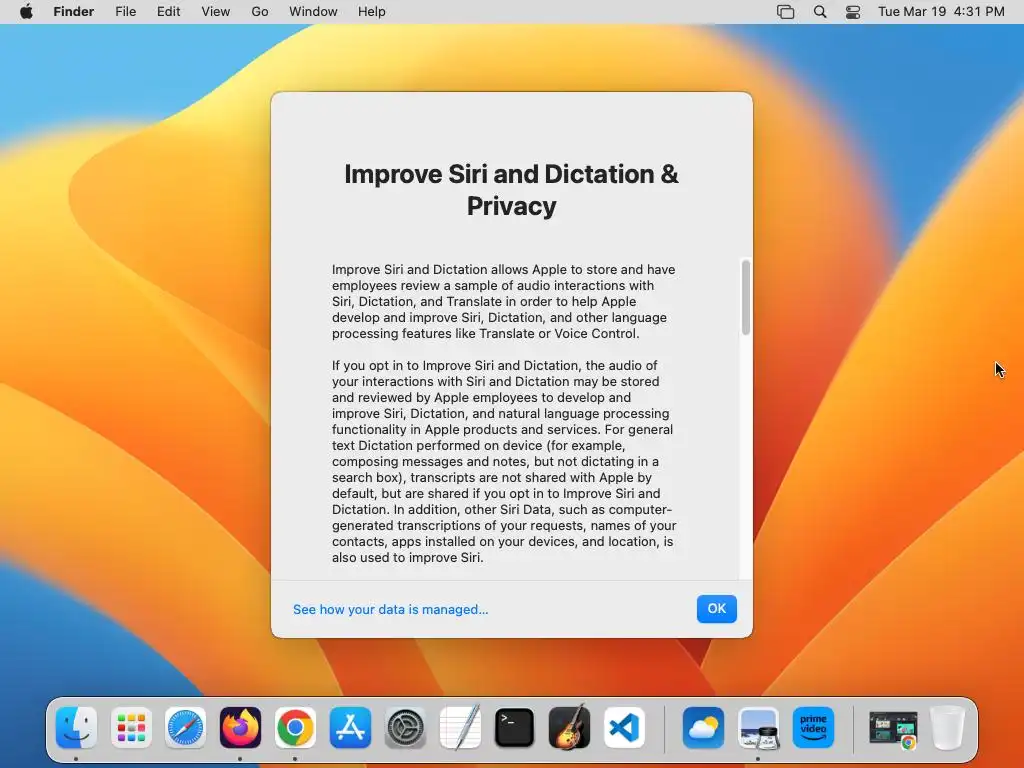Image resolution: width=1024 pixels, height=768 pixels.
Task: Click paragraph starting "If you opt in to"
Action: [504, 461]
